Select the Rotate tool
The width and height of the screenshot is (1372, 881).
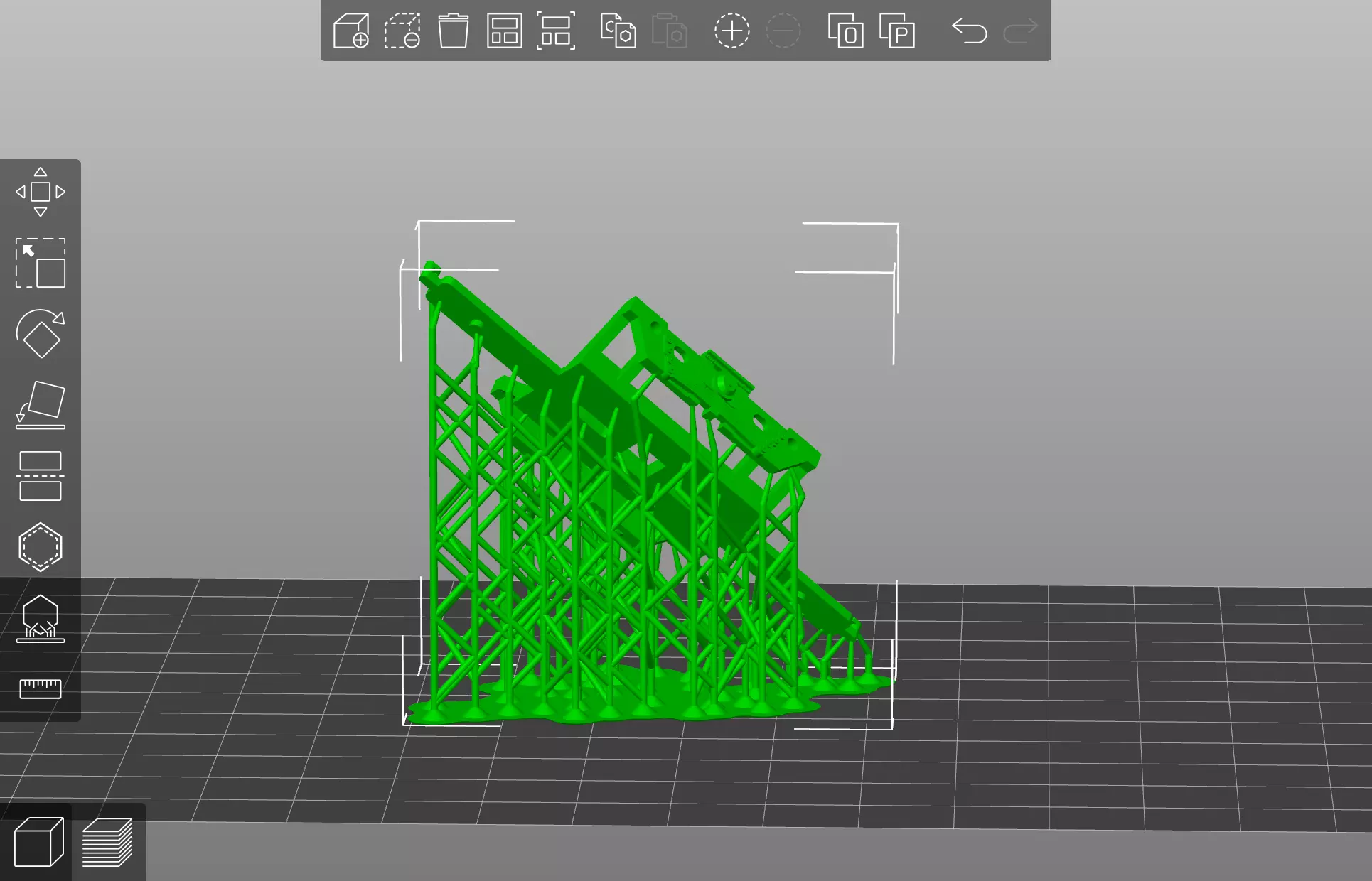click(41, 334)
